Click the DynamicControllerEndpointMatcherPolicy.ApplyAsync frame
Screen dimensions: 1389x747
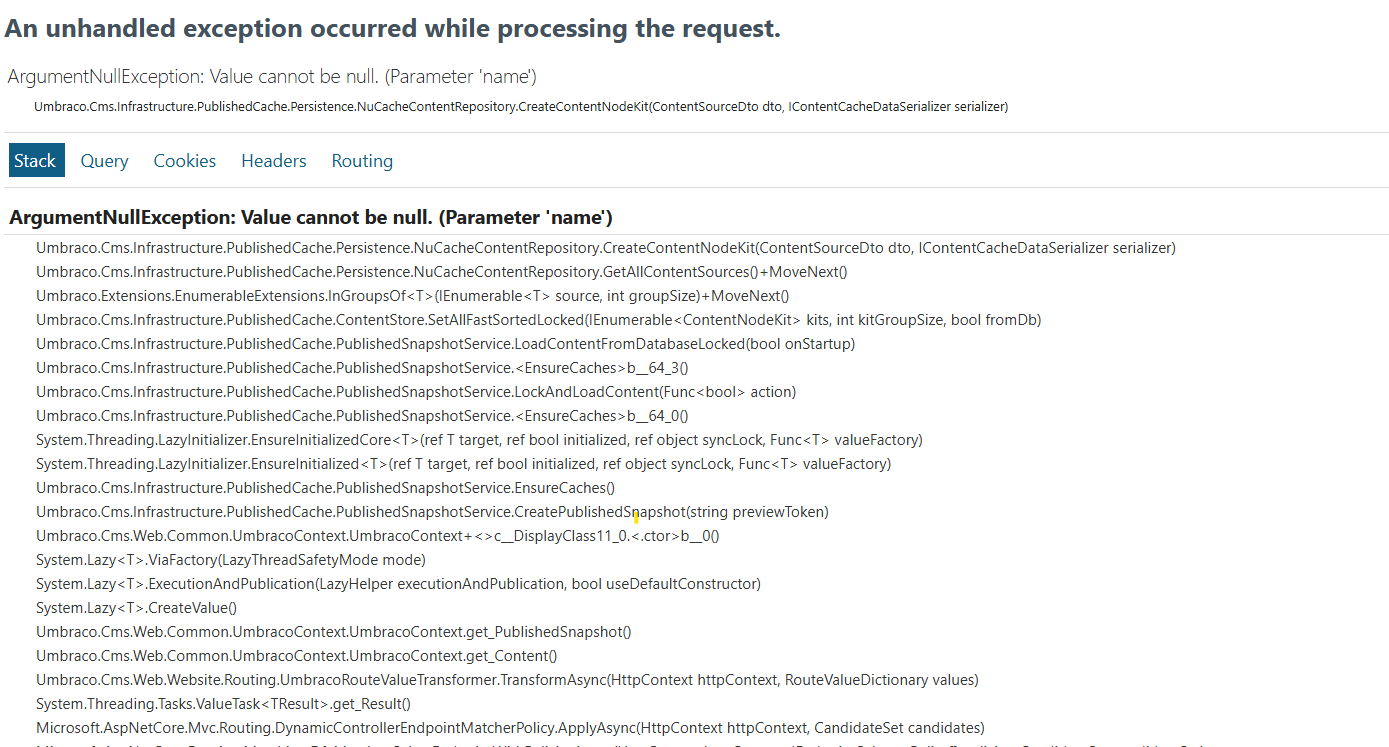[x=510, y=728]
